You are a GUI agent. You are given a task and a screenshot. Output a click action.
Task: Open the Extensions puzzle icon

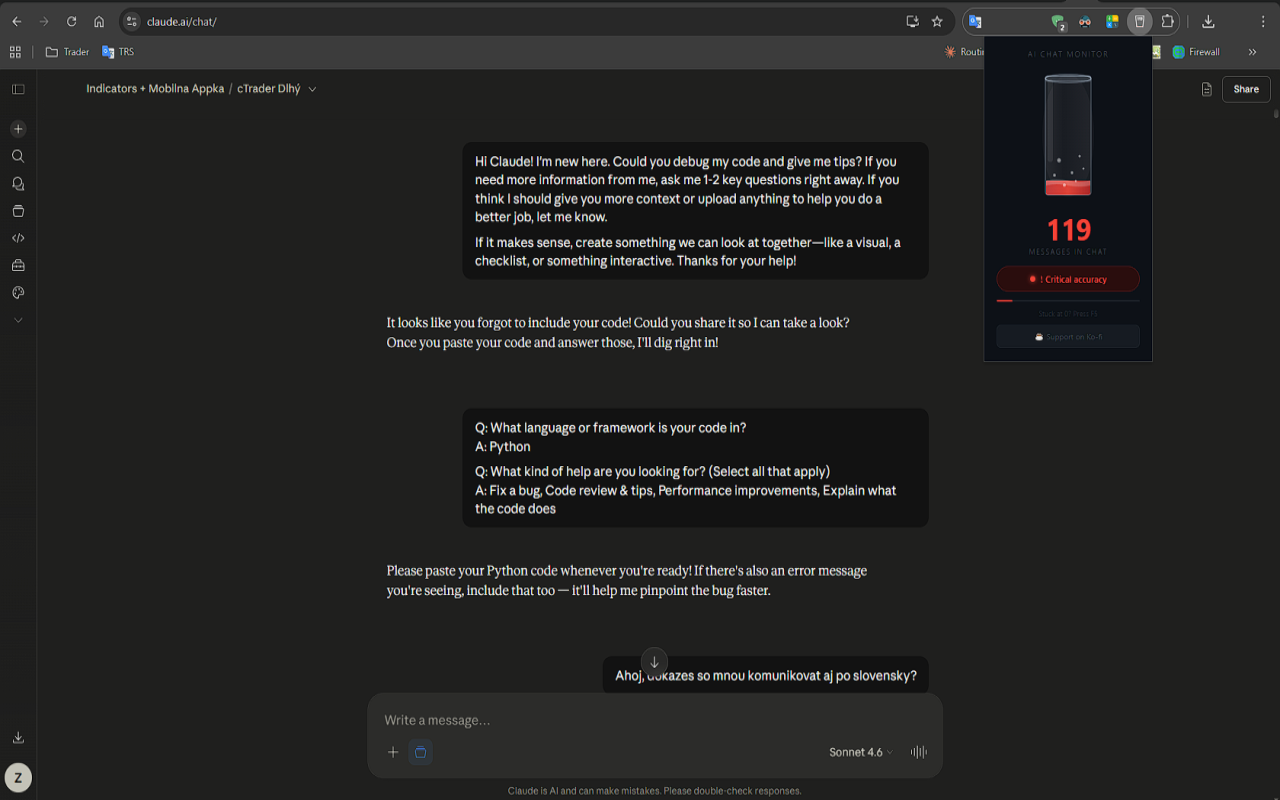tap(1167, 21)
